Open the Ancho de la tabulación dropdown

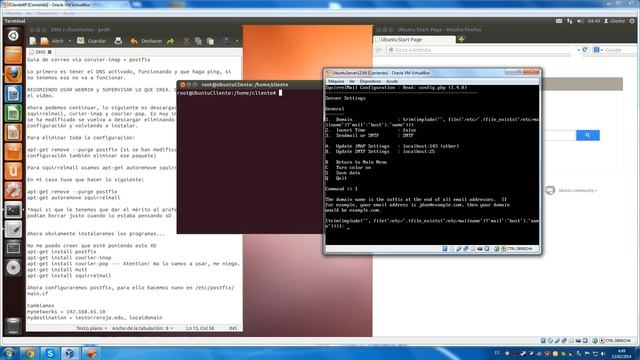click(142, 328)
